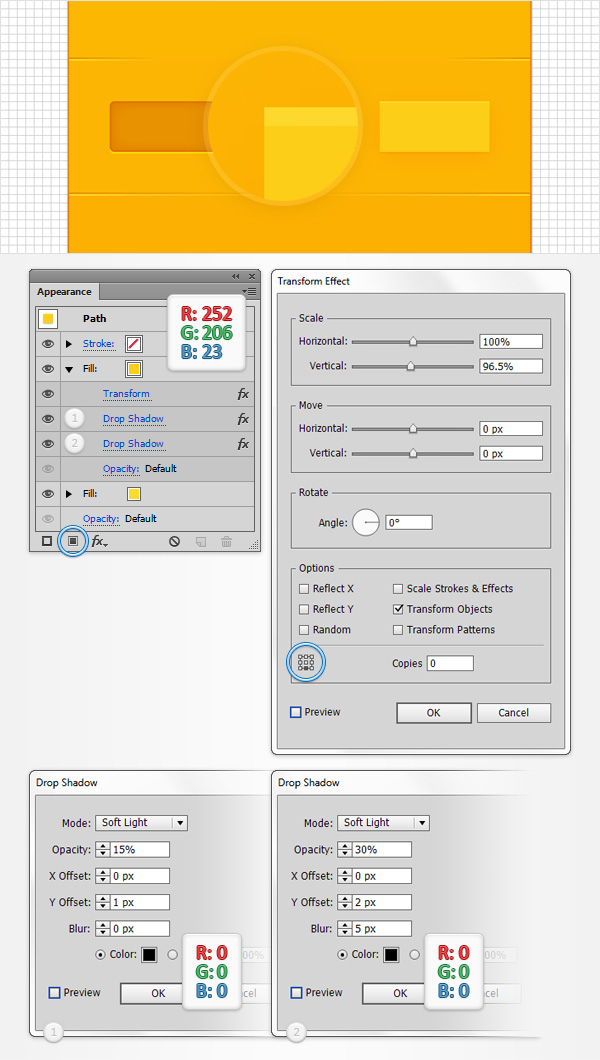The width and height of the screenshot is (600, 1060).
Task: Click Add New Stroke icon in Appearance panel
Action: tap(47, 541)
